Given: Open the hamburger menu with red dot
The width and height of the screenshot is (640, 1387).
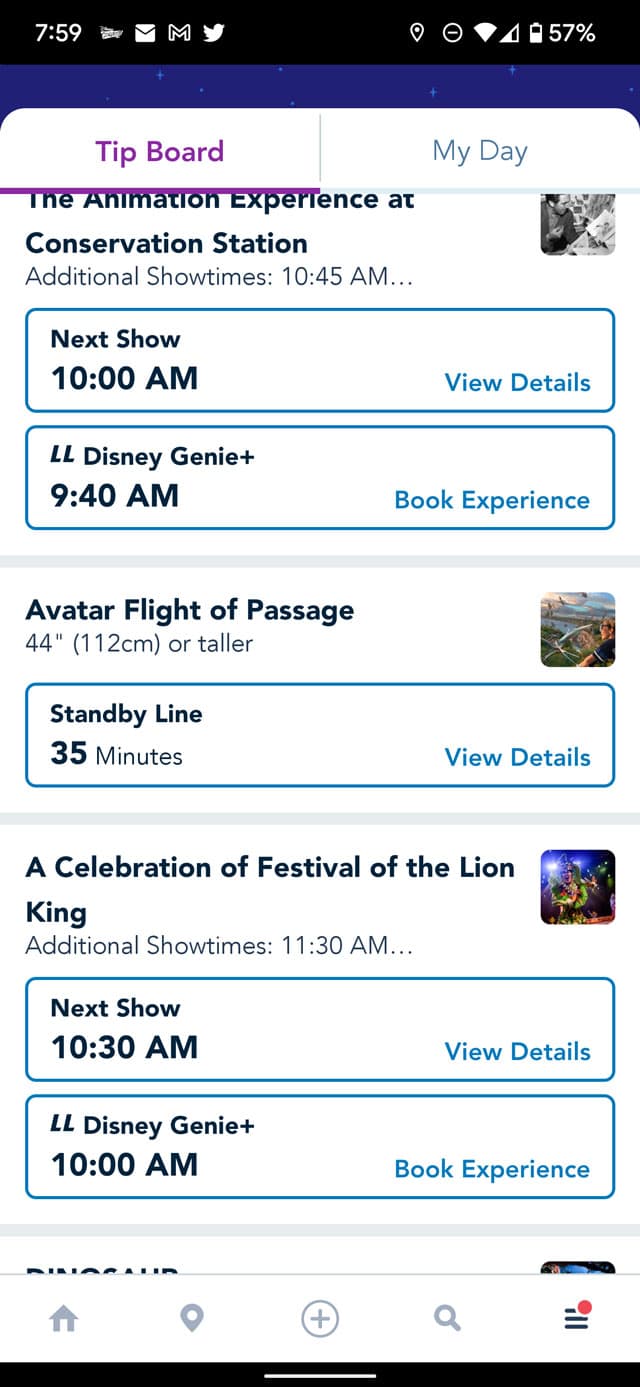Looking at the screenshot, I should click(x=577, y=1317).
